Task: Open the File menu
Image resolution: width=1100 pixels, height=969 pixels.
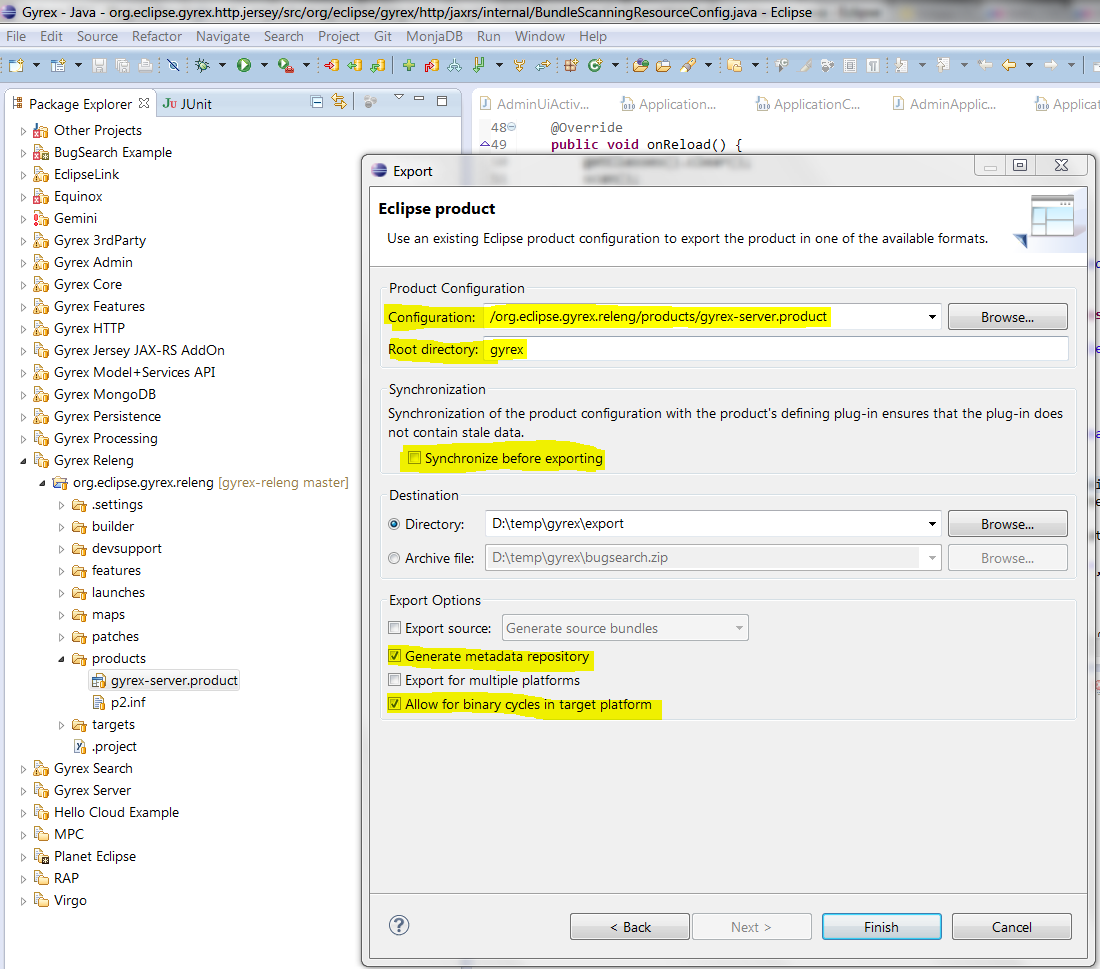Action: [15, 36]
